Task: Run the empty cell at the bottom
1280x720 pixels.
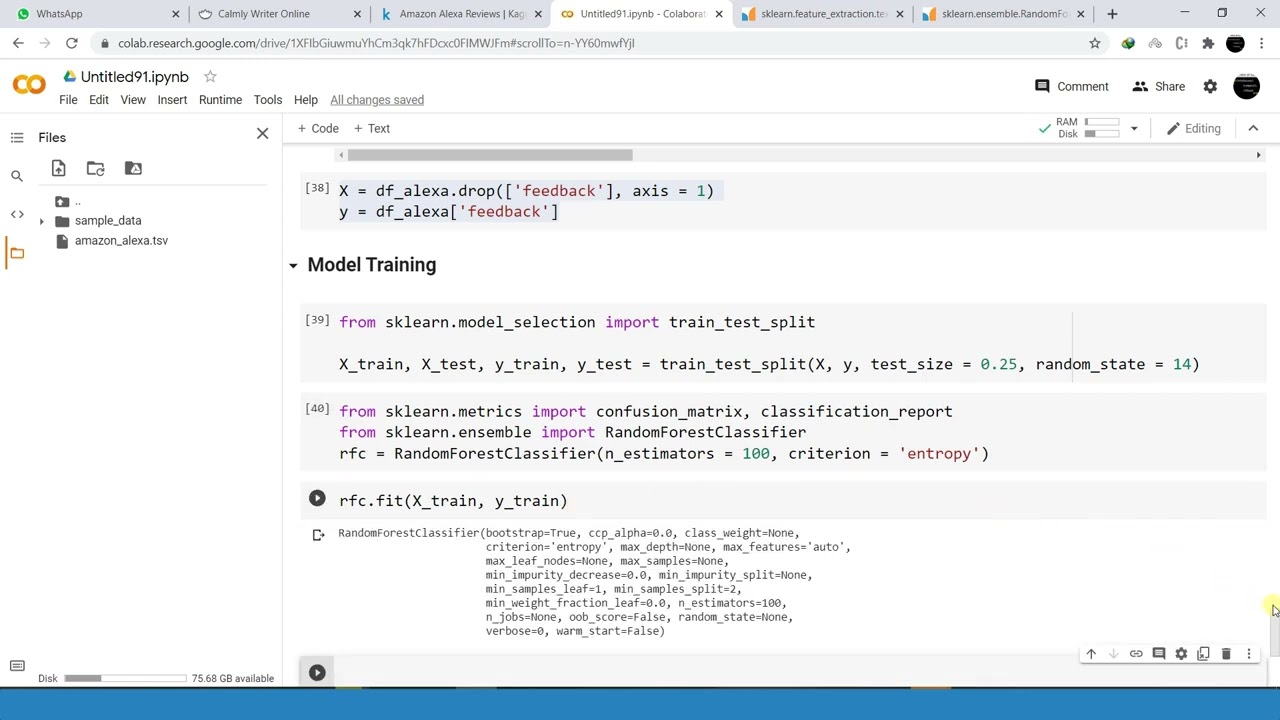Action: pyautogui.click(x=317, y=672)
